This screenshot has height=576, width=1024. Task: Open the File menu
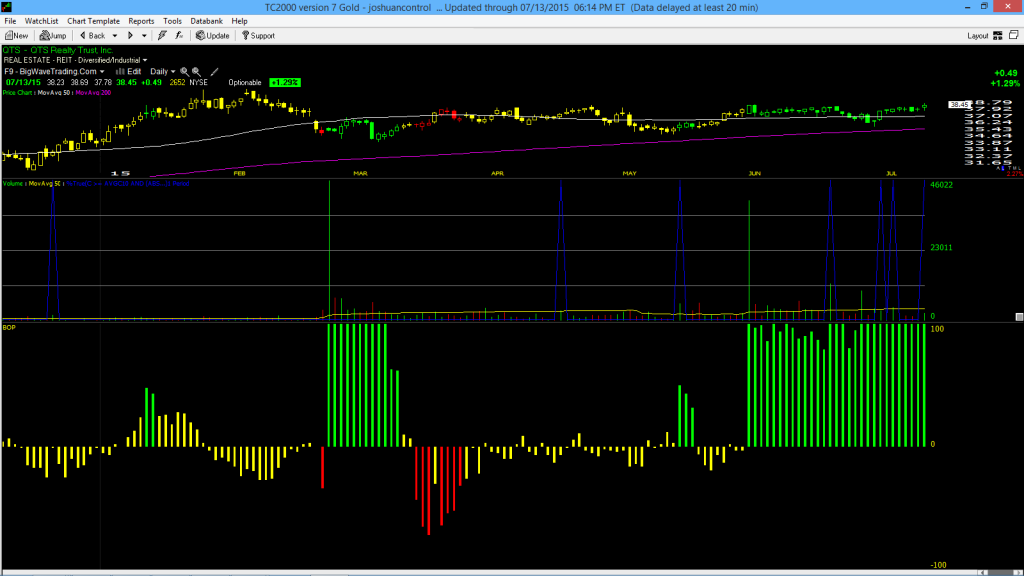tap(10, 21)
